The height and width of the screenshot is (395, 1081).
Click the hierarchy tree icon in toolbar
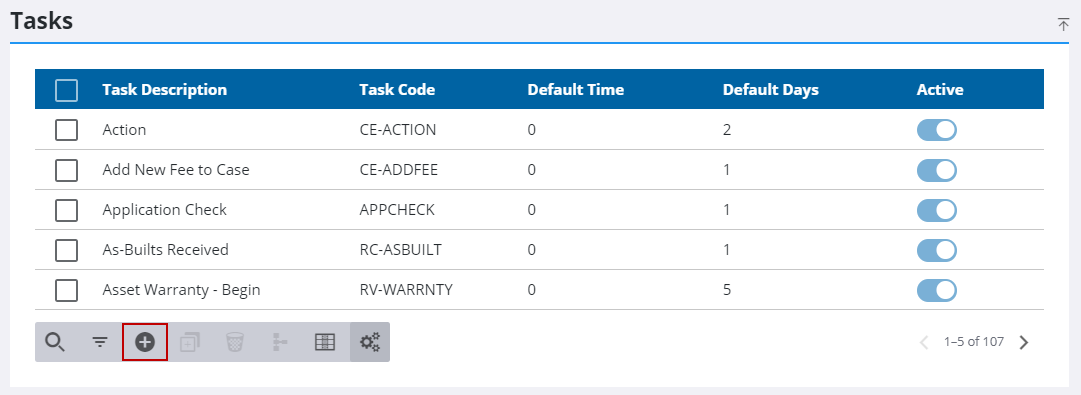(x=280, y=342)
